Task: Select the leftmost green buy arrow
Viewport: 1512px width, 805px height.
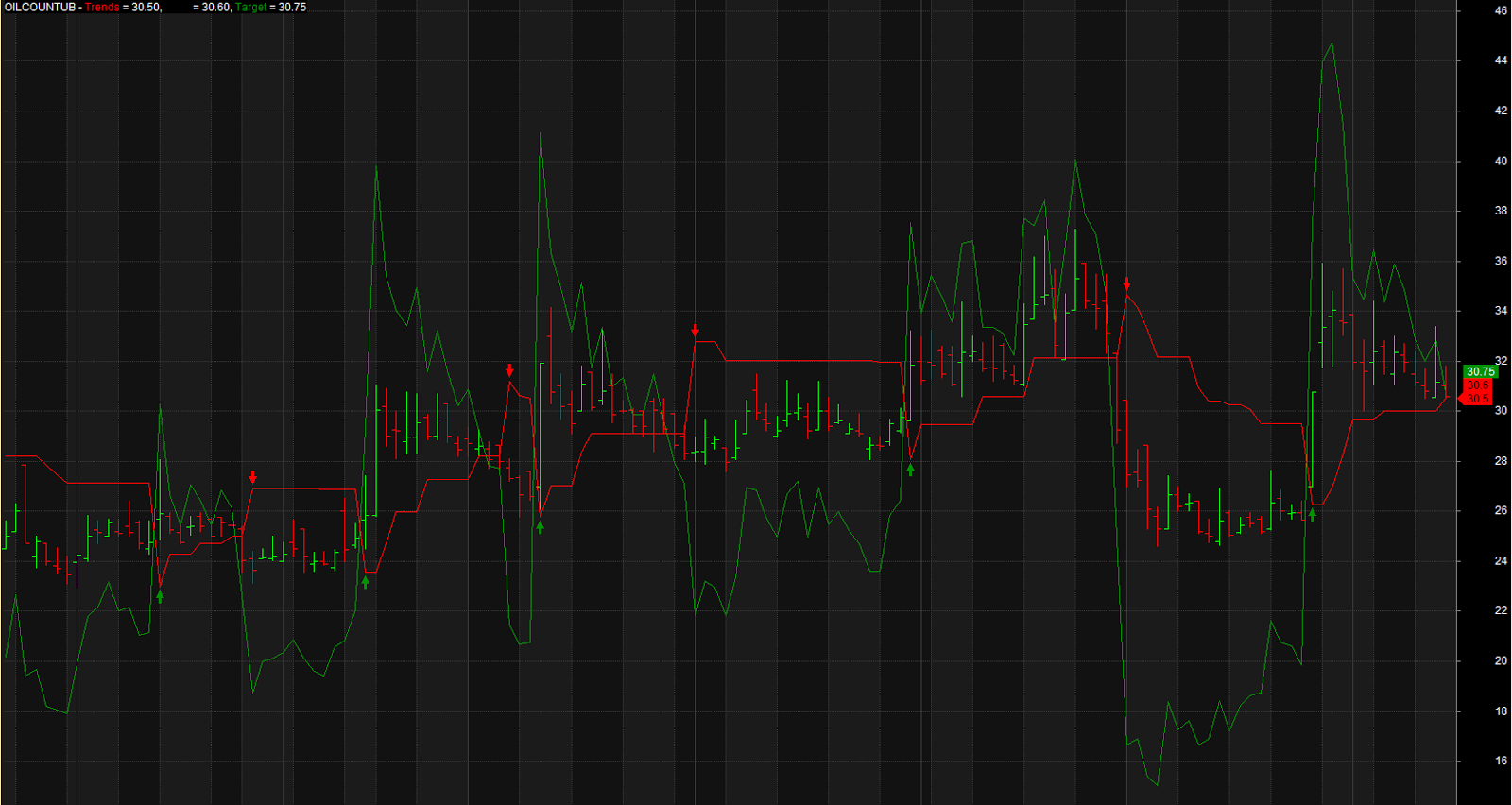Action: 160,596
